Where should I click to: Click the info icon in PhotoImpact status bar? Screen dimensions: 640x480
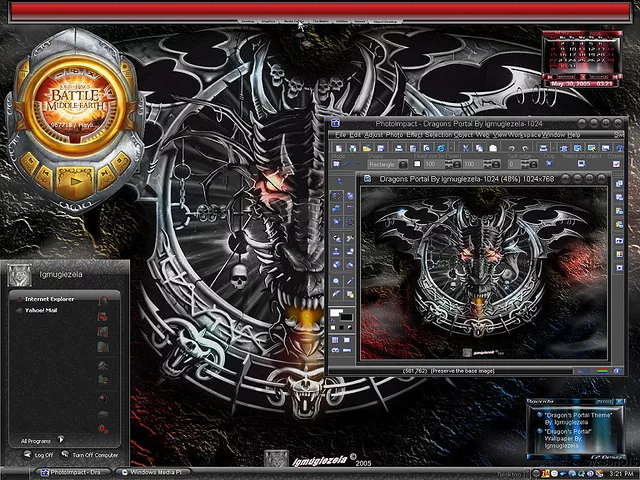coord(617,371)
